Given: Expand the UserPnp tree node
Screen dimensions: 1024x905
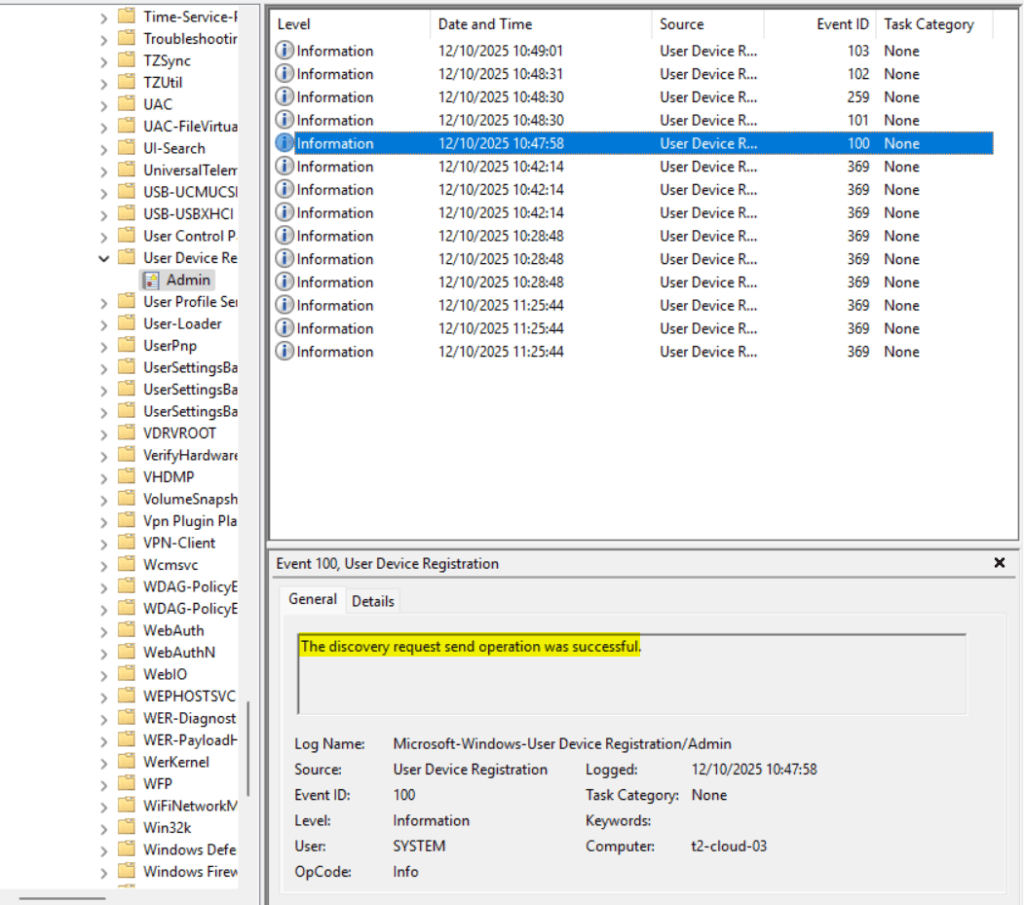Looking at the screenshot, I should [x=103, y=345].
